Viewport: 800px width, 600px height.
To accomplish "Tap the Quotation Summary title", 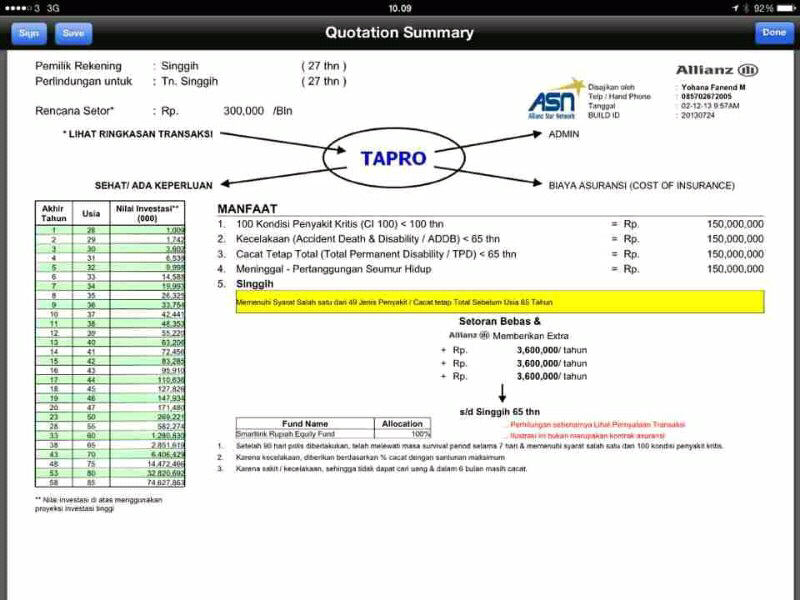I will [x=399, y=33].
